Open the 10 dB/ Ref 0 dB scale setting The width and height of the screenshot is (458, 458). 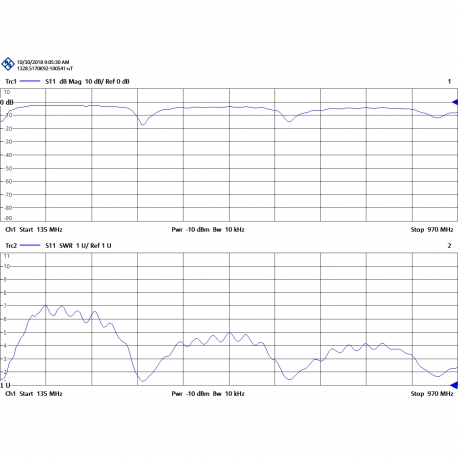click(x=107, y=81)
